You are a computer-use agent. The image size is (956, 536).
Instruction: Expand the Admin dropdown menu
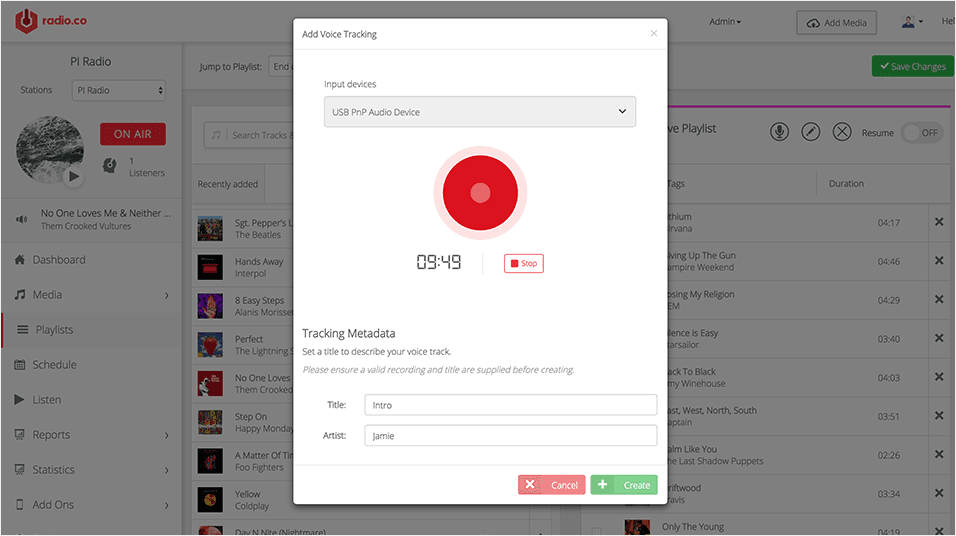click(x=725, y=21)
